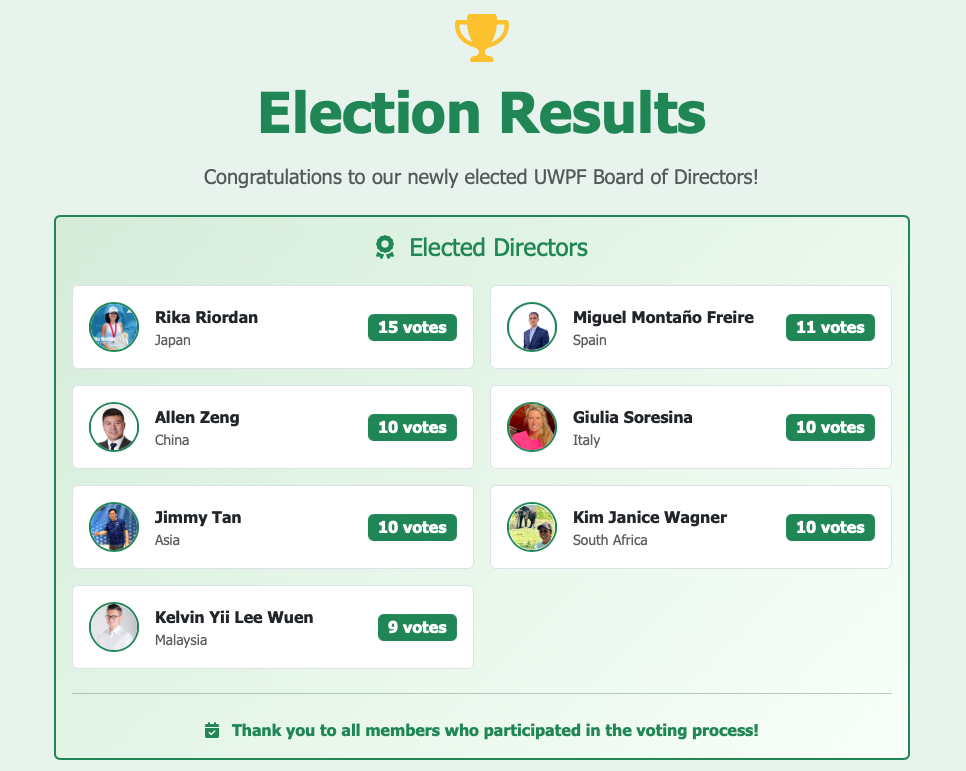Click Kelvin Yii Lee Wuen's 9 votes badge
Viewport: 966px width, 771px height.
coord(417,627)
